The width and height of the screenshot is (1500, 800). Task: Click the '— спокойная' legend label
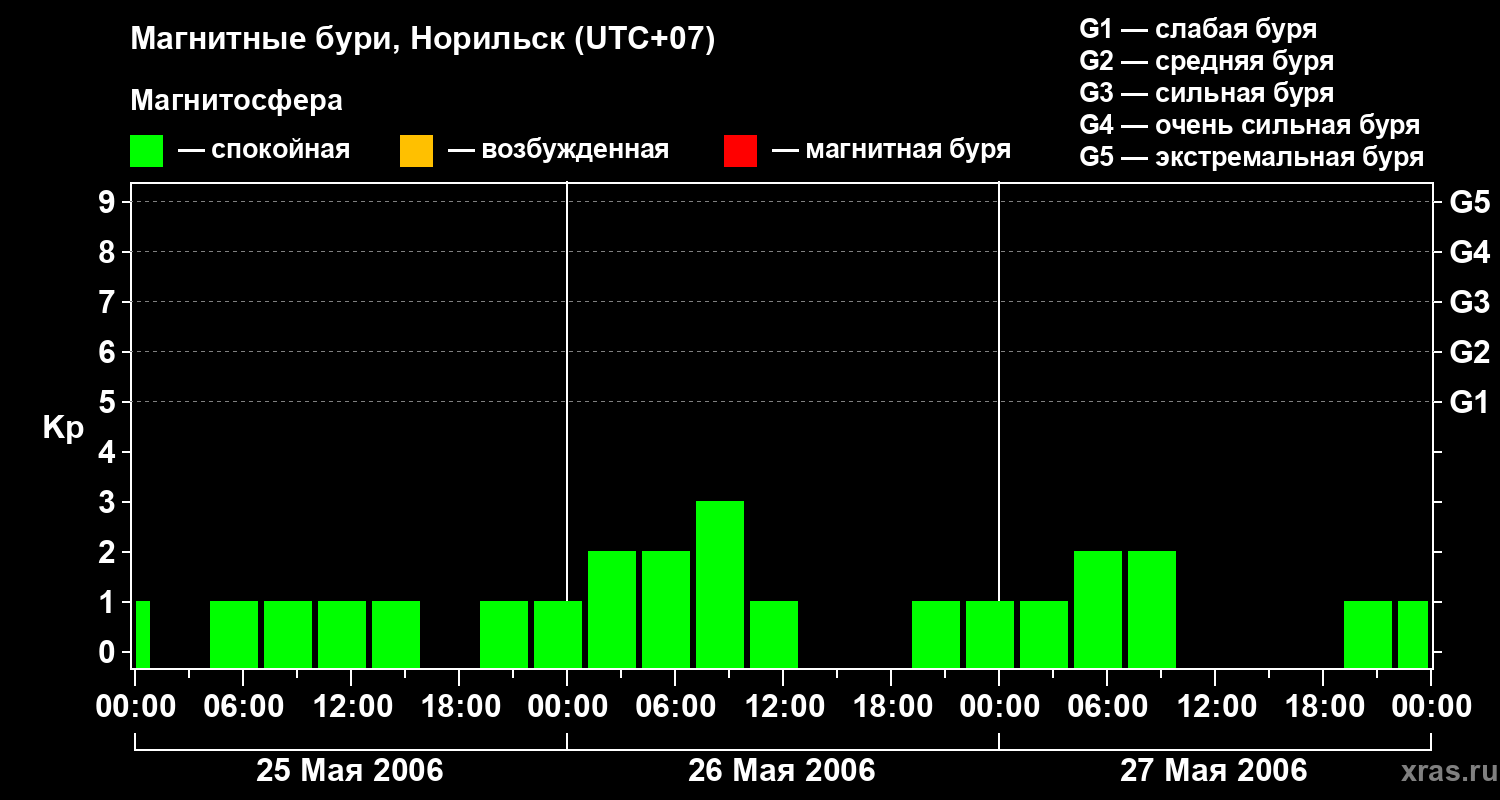[x=264, y=151]
